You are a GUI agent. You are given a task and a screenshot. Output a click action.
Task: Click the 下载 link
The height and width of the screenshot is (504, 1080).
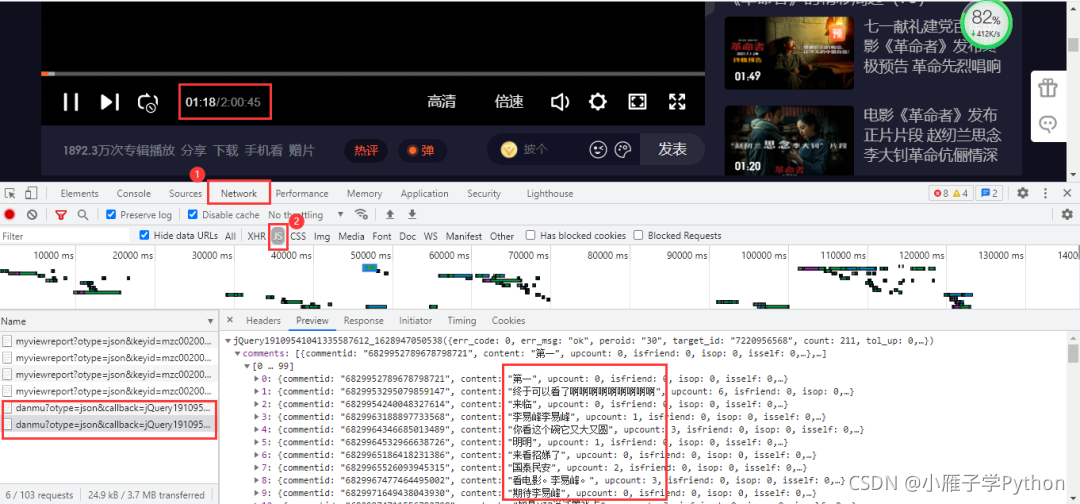(225, 150)
